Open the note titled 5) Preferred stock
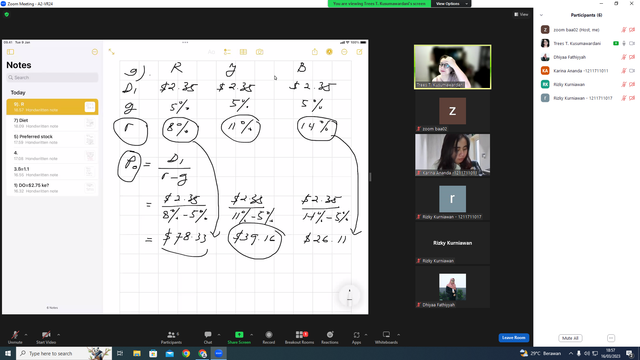 coord(52,139)
